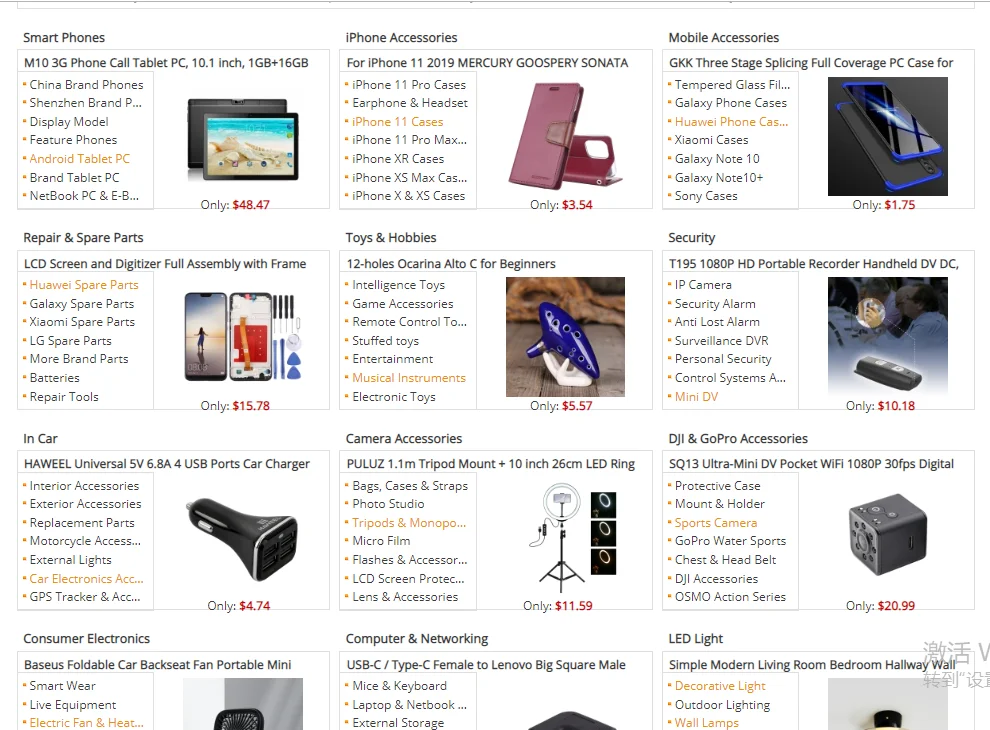This screenshot has width=990, height=730.
Task: Select the HAWEEL car charger image
Action: (242, 537)
